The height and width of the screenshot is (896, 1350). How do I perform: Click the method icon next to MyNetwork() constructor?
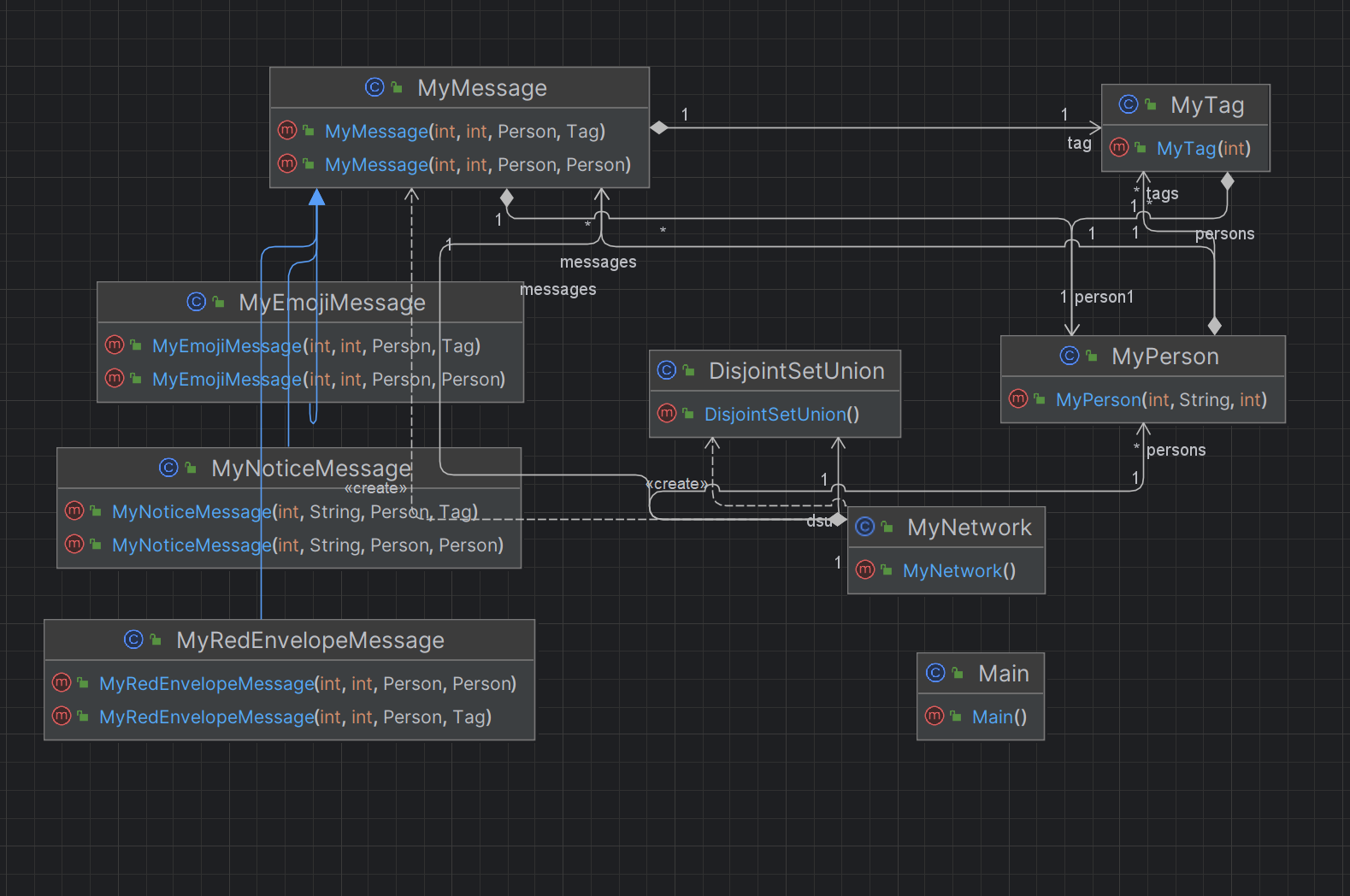pos(865,570)
